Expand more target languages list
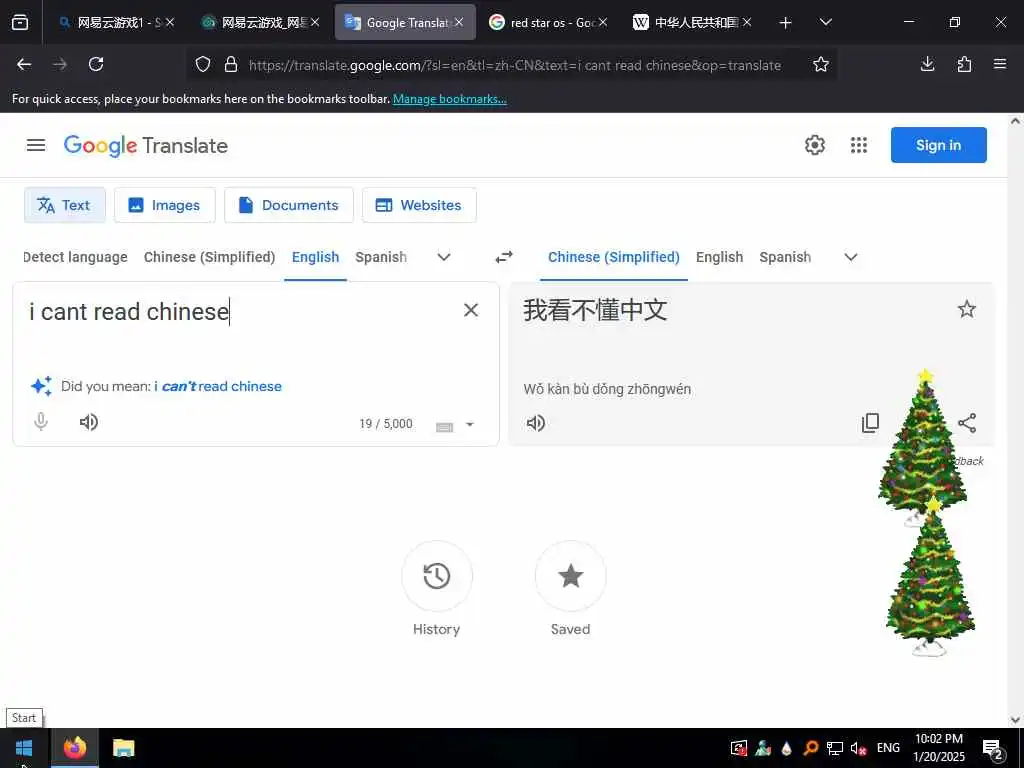Screen dimensions: 1024x768 click(851, 257)
